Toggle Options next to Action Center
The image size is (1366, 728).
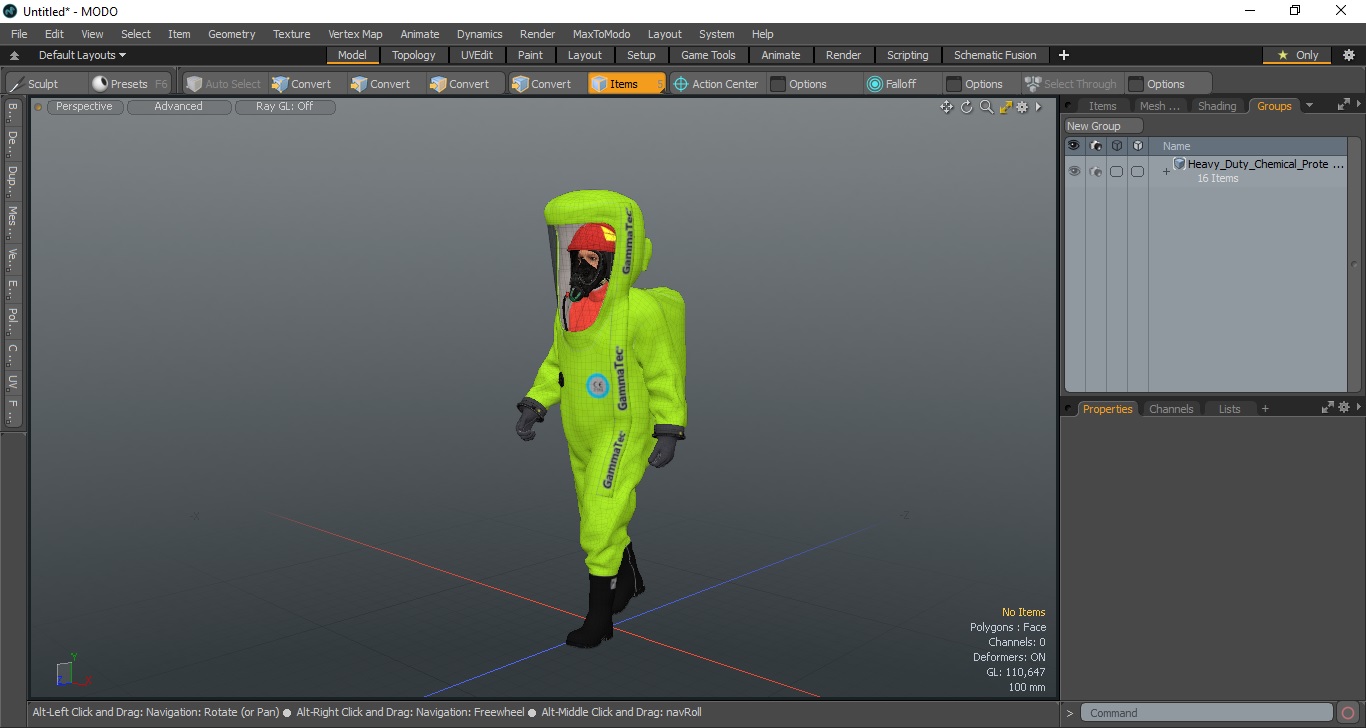(799, 84)
